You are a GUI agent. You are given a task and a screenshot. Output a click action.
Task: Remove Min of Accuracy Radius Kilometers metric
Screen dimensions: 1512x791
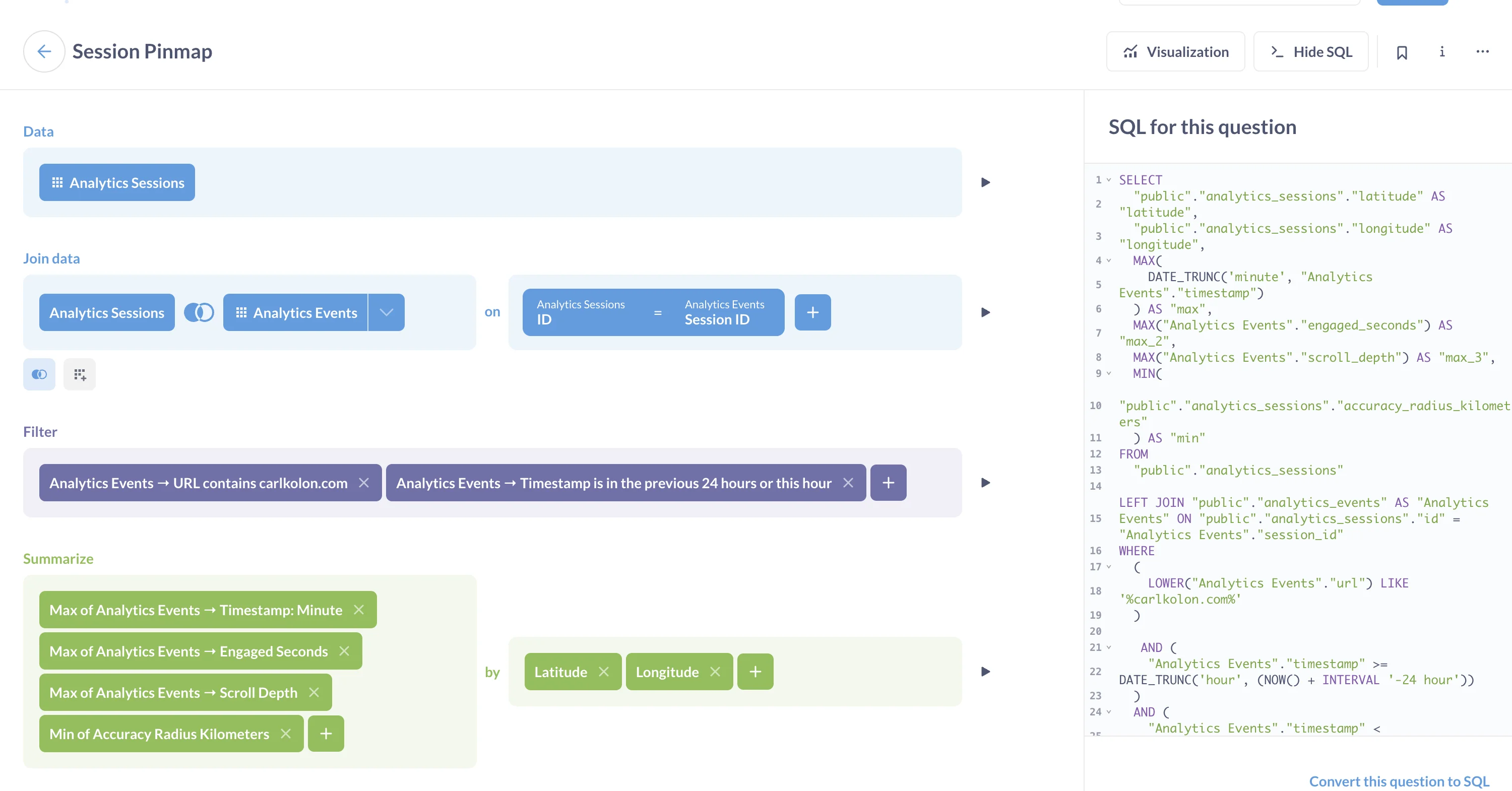[286, 734]
